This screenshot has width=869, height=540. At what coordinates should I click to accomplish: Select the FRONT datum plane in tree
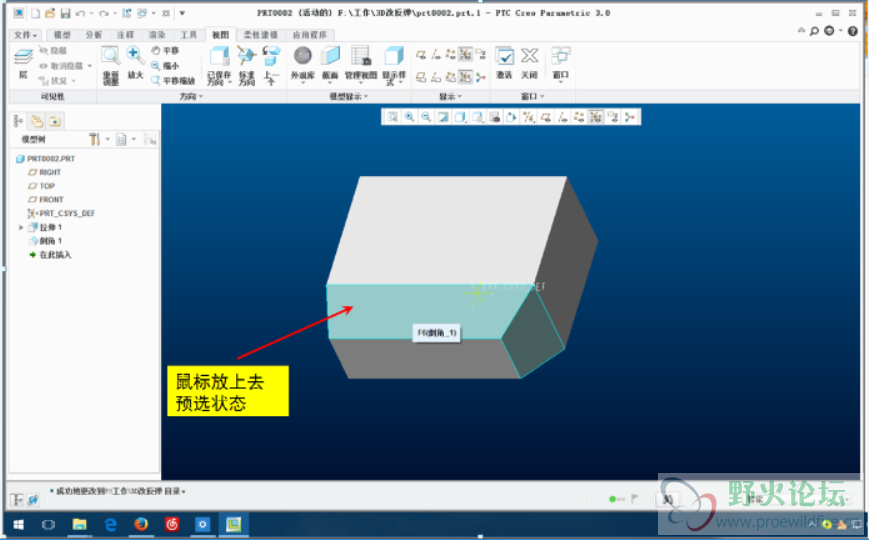pyautogui.click(x=46, y=200)
